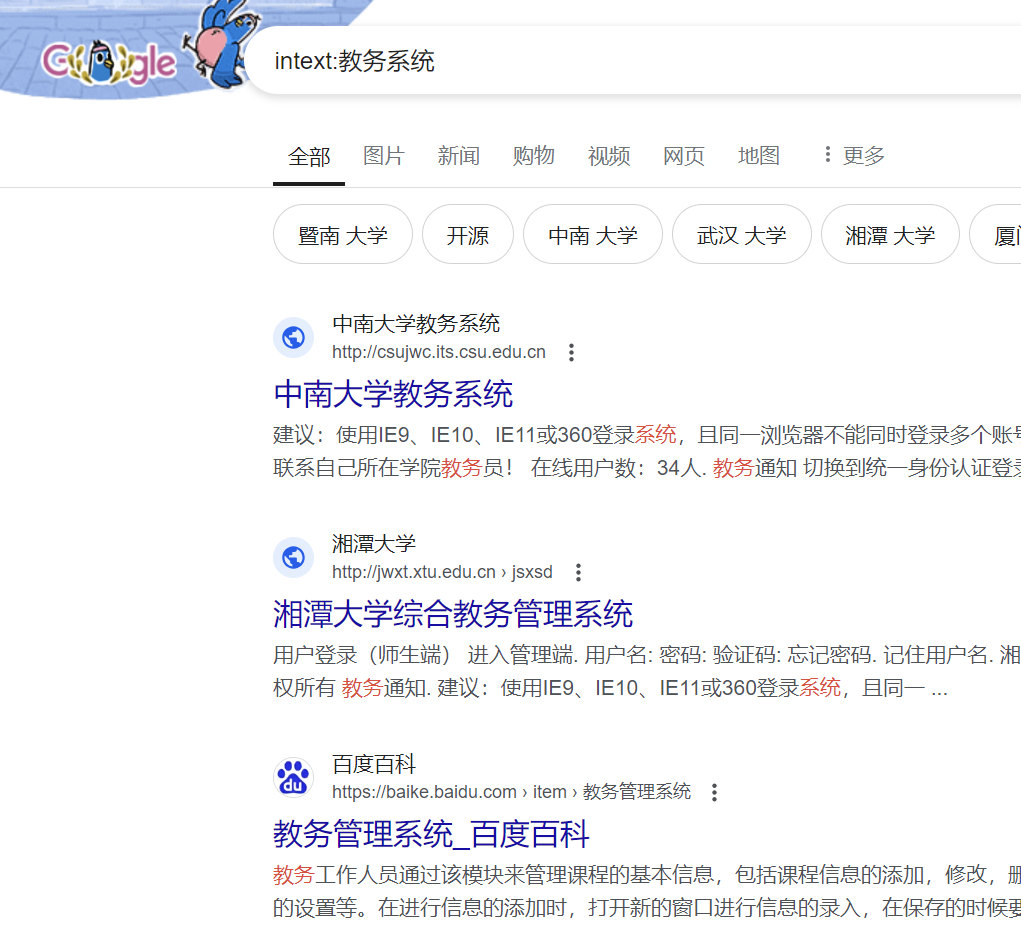Open three-dot menu beside jwxt.xtu.edu.cn
The image size is (1021, 952).
577,572
